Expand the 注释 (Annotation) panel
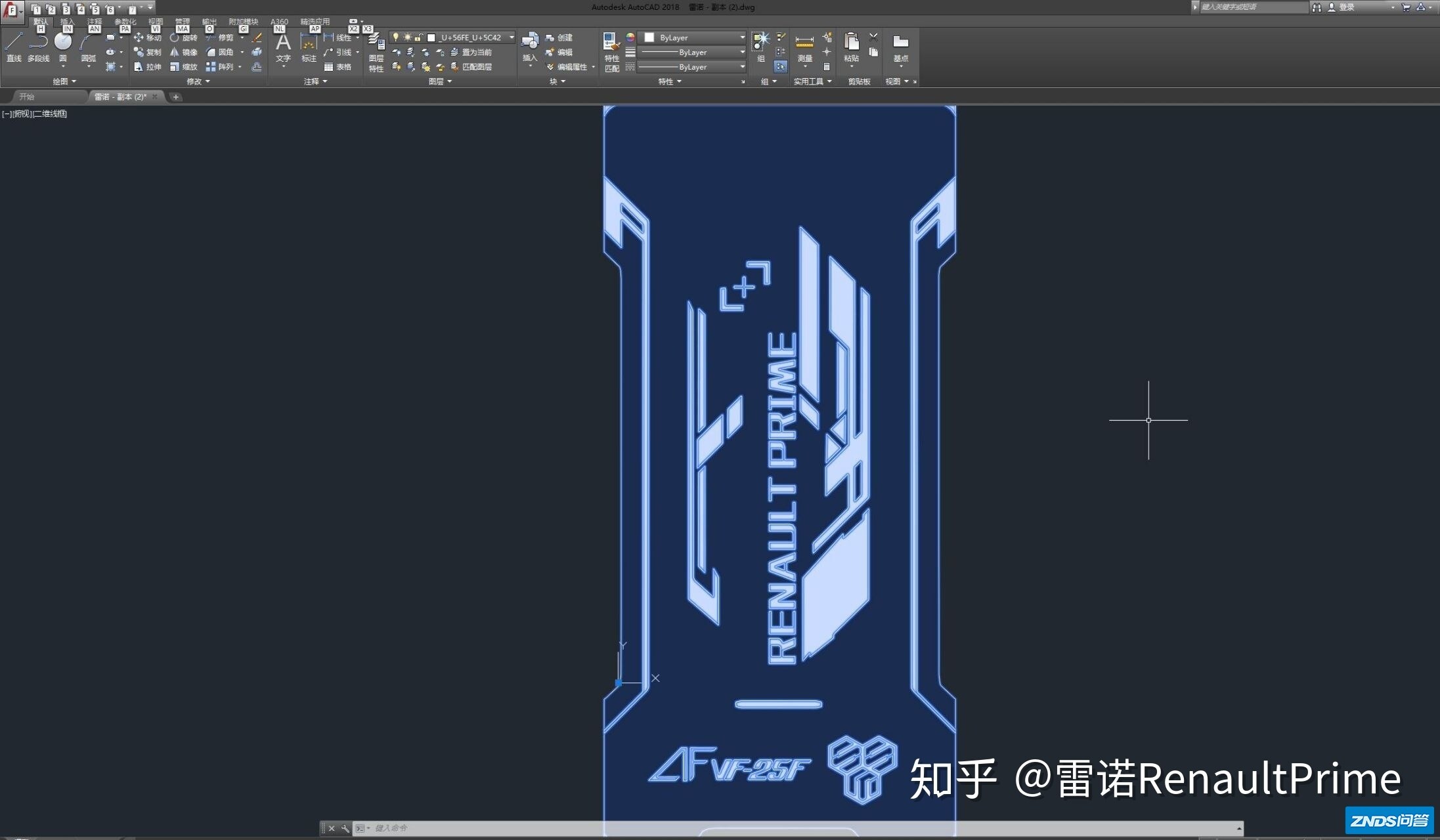The image size is (1440, 840). point(315,81)
